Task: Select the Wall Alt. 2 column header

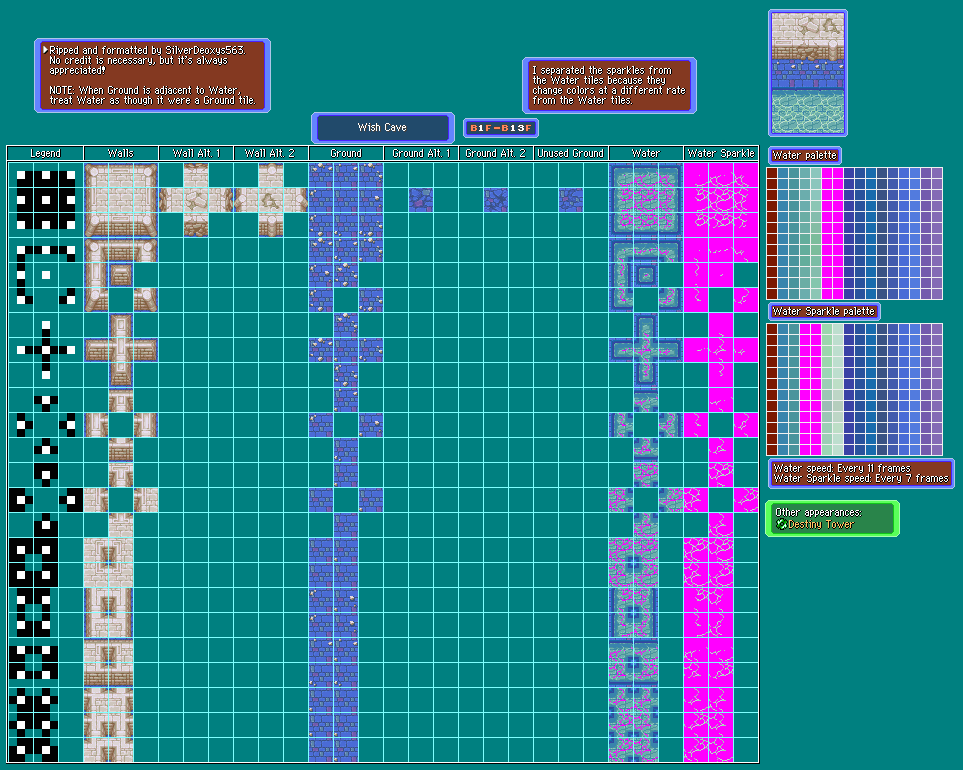Action: coord(271,153)
